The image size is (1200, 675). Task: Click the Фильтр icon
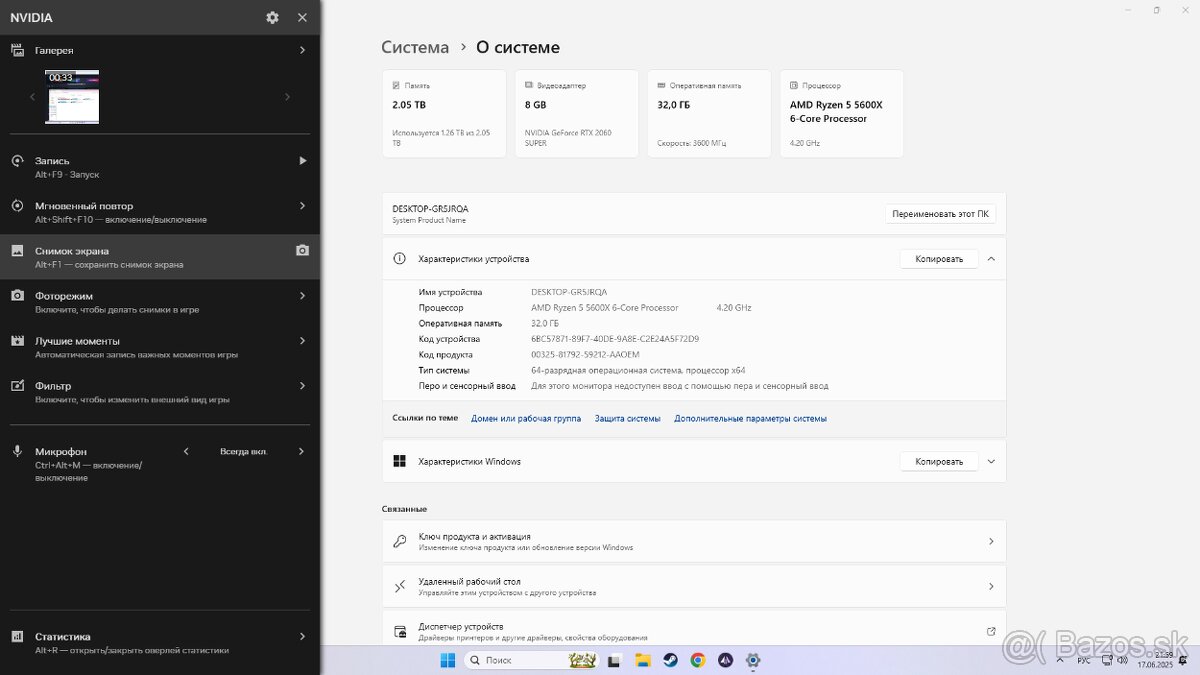(17, 386)
